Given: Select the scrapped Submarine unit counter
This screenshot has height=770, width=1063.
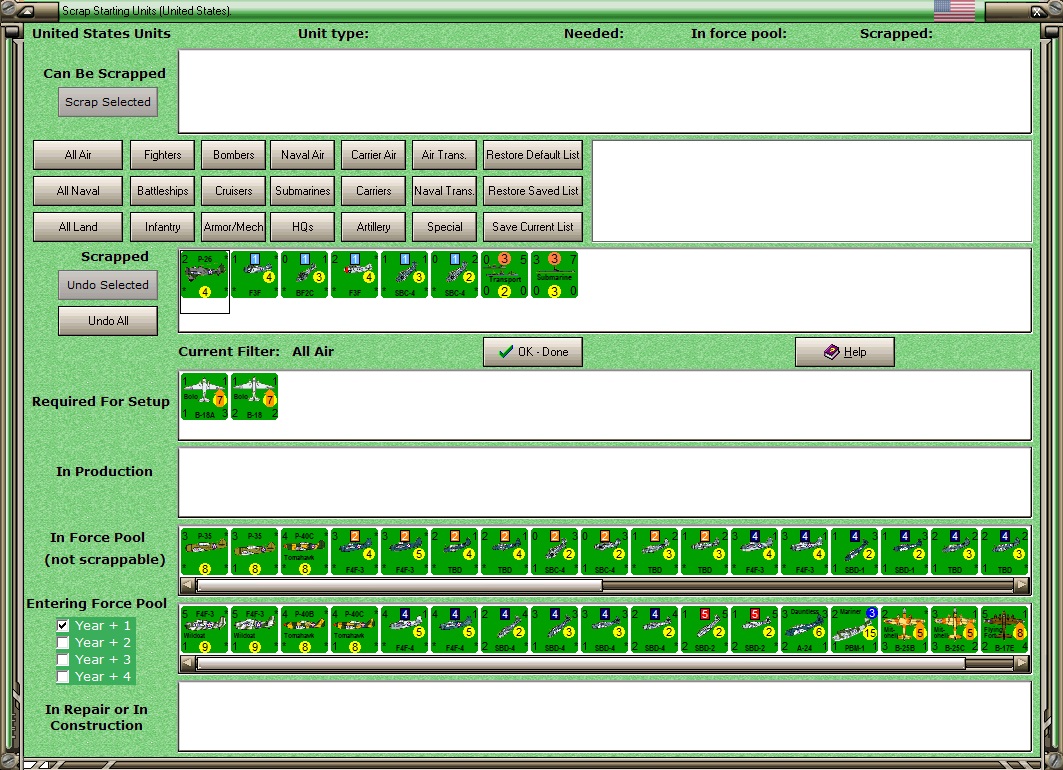Looking at the screenshot, I should point(555,275).
